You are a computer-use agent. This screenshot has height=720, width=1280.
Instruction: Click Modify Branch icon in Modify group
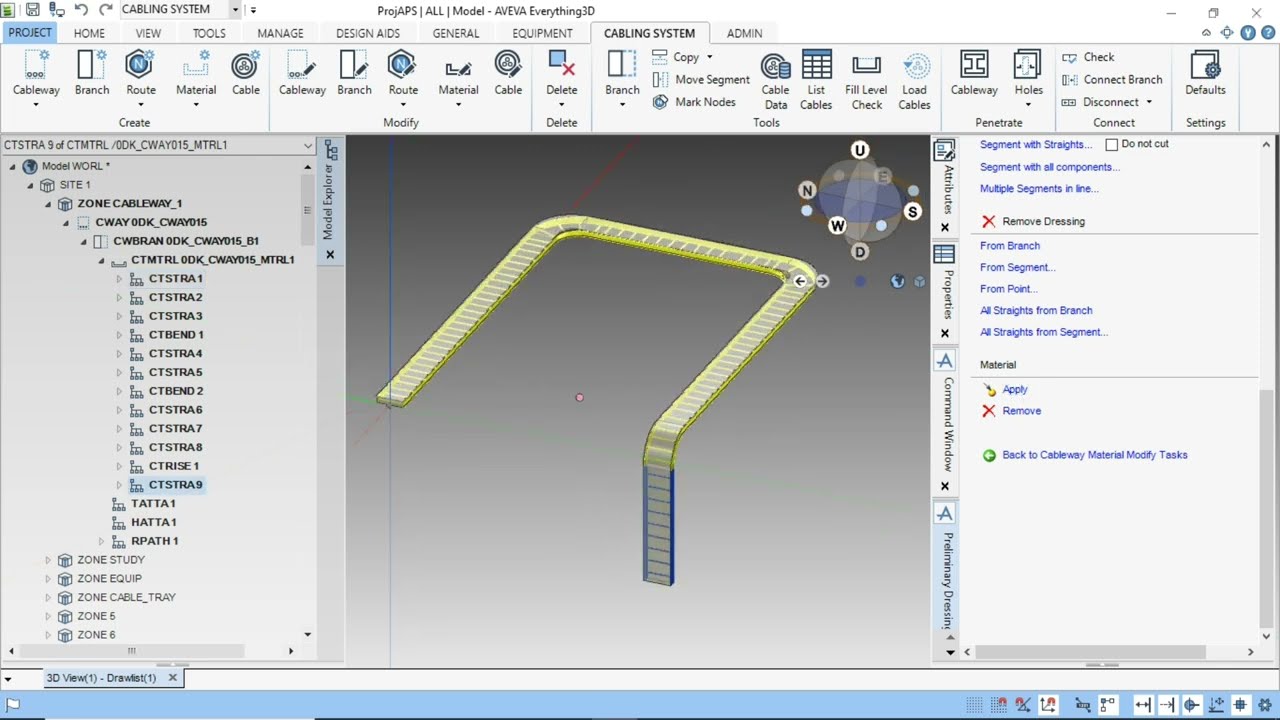click(x=354, y=66)
